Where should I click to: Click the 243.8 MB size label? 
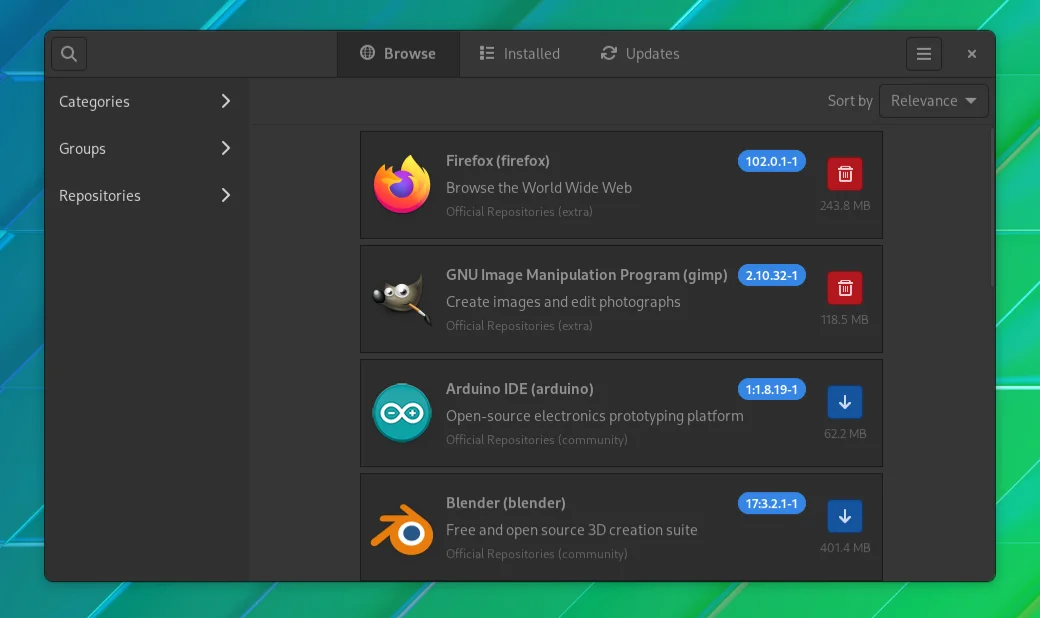coord(844,206)
